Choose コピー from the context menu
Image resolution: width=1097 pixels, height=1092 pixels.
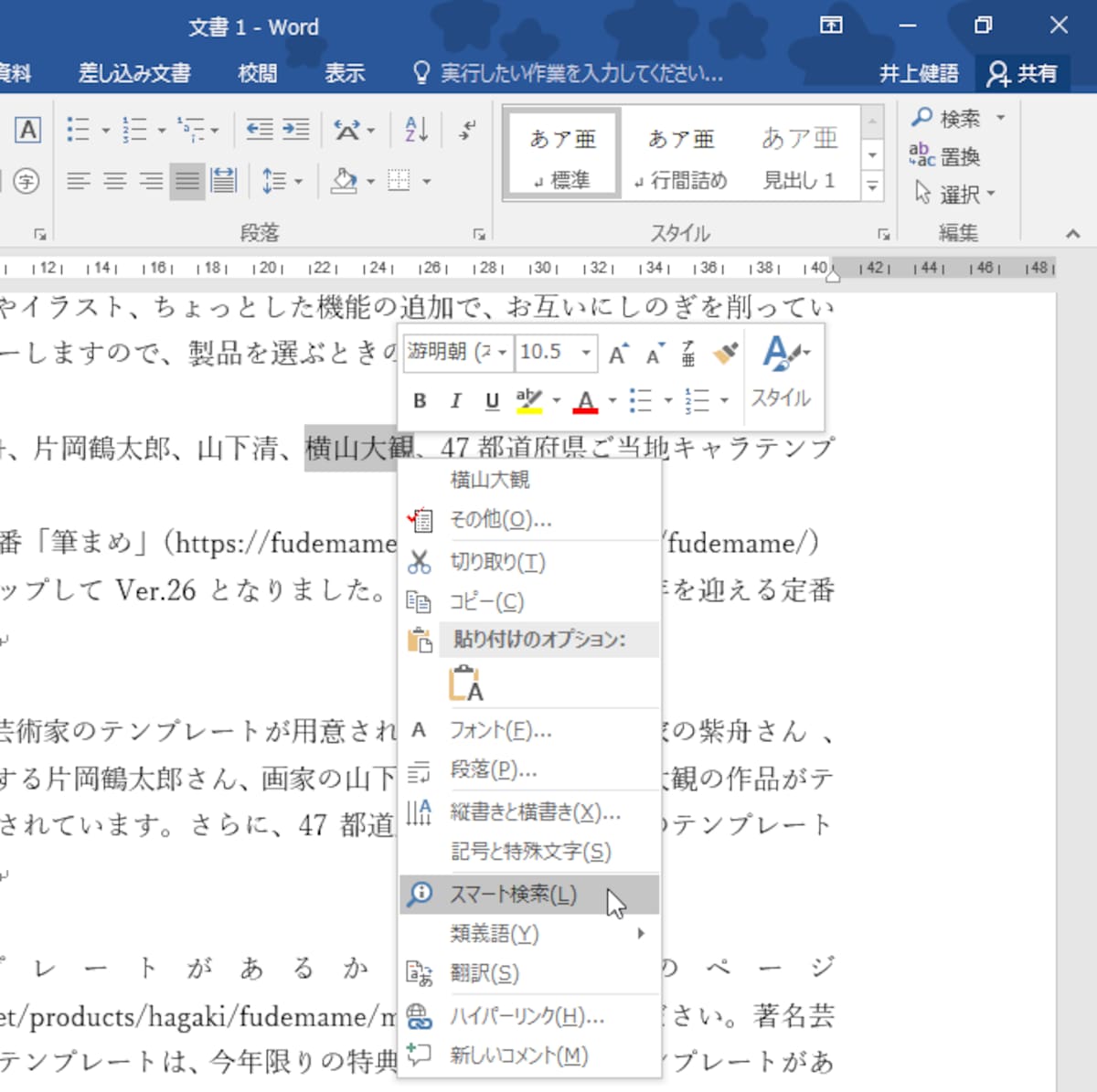pos(529,601)
